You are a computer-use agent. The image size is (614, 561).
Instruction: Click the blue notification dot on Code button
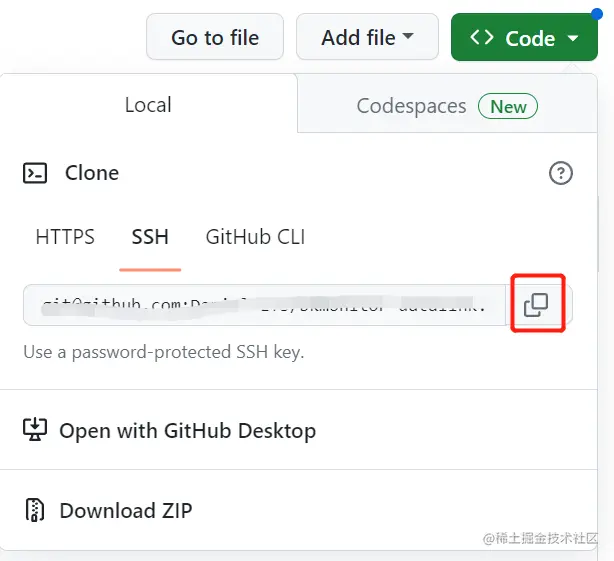point(596,15)
